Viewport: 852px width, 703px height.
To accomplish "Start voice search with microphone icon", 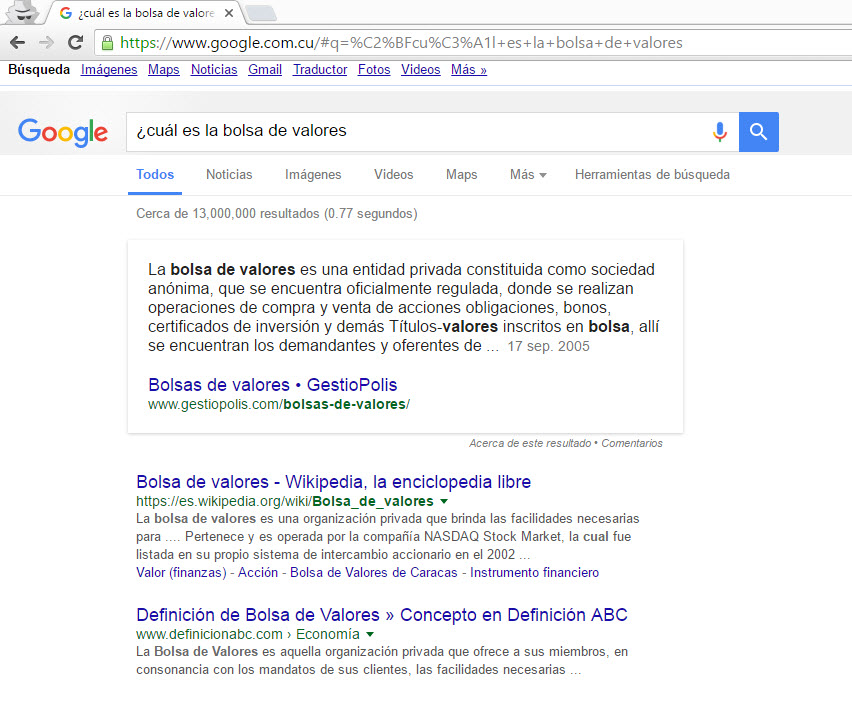I will (720, 131).
